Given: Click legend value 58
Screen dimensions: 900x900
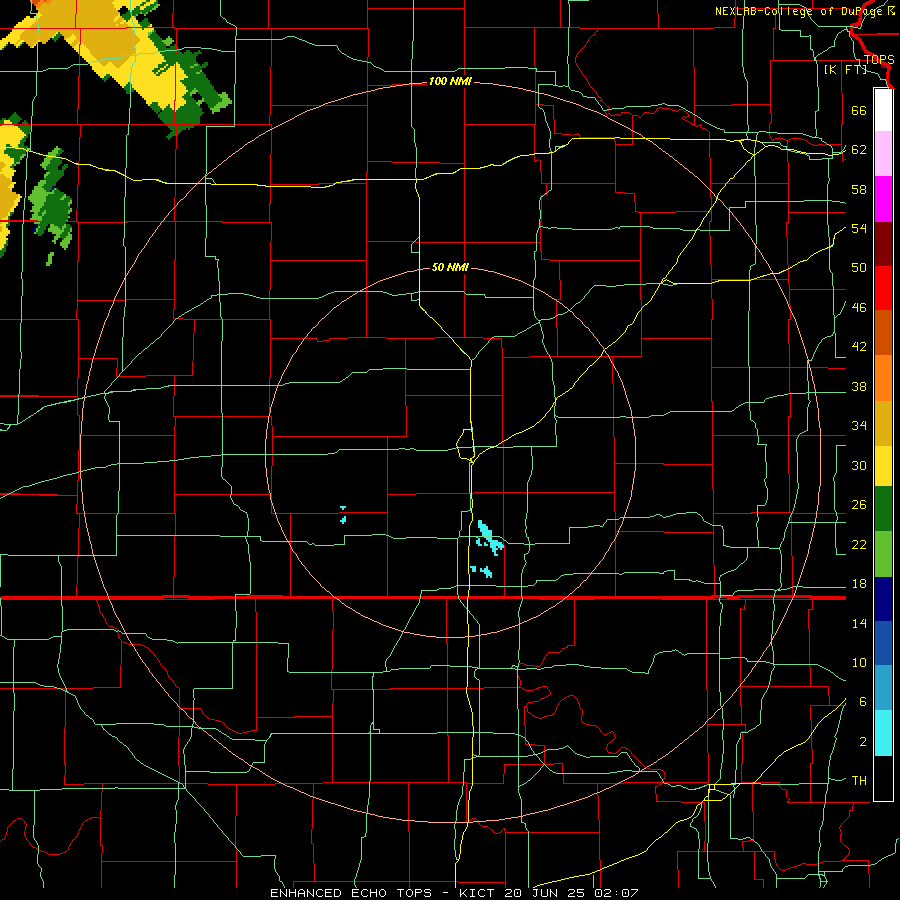Looking at the screenshot, I should point(859,189).
